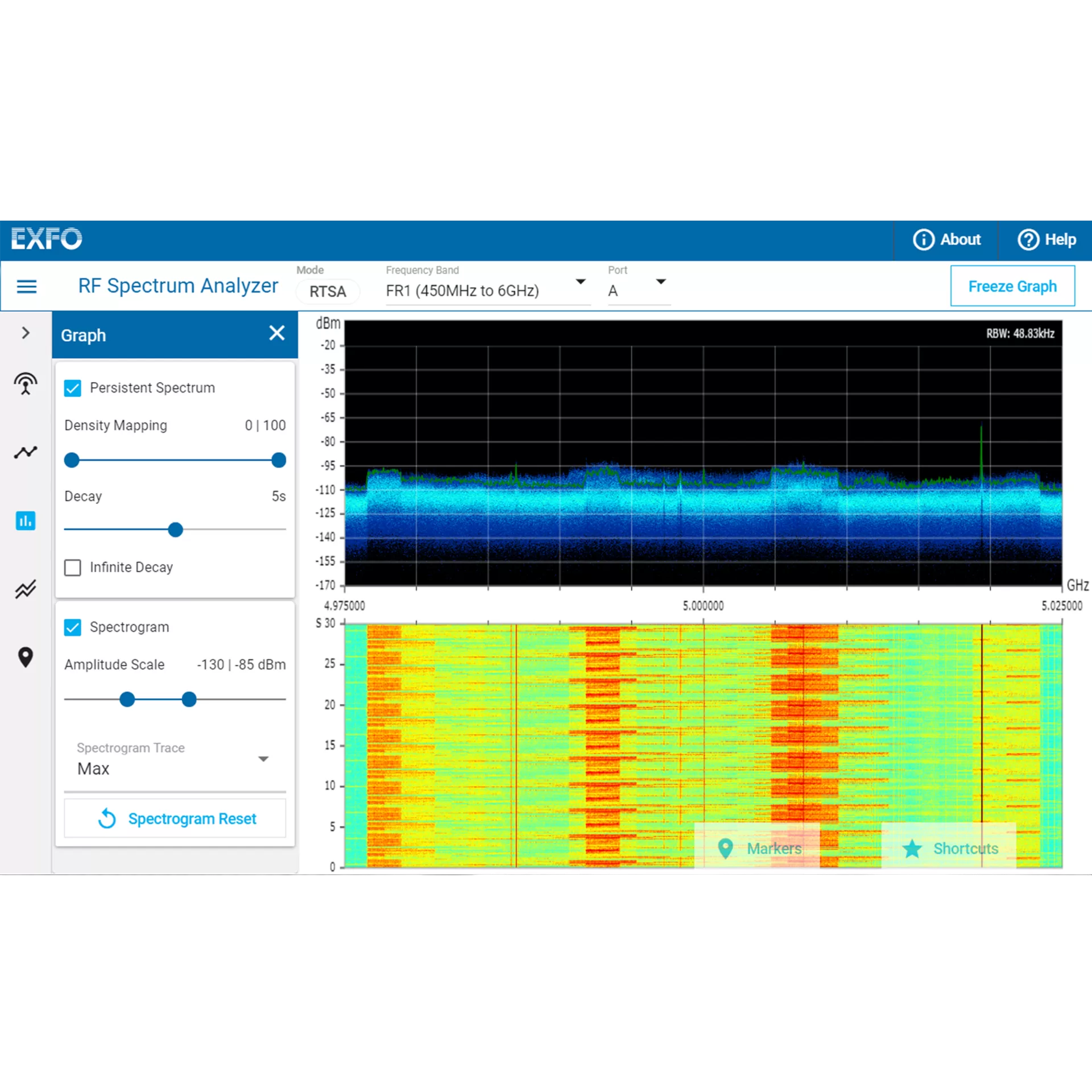Viewport: 1092px width, 1092px height.
Task: Enable the Infinite Decay checkbox
Action: (x=73, y=568)
